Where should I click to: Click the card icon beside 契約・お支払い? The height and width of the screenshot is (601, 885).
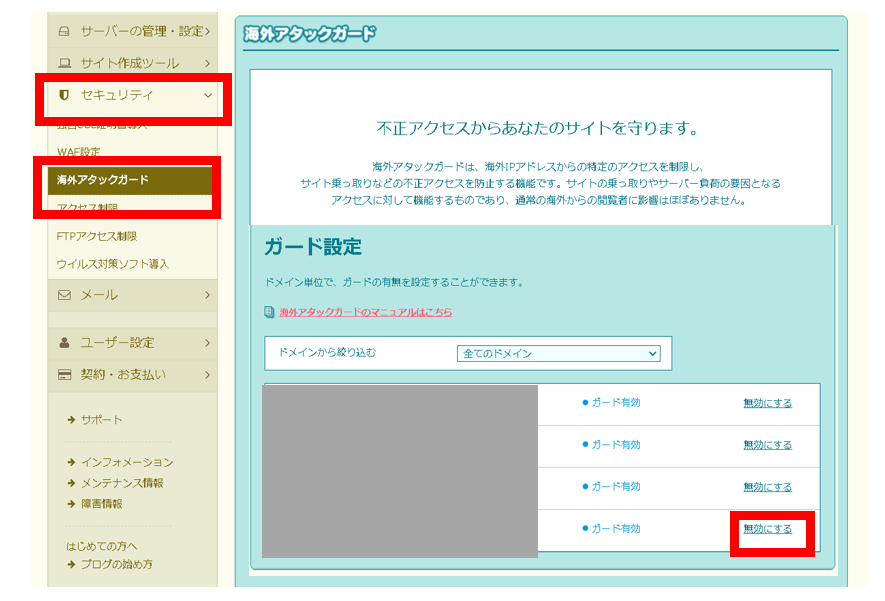tap(65, 375)
